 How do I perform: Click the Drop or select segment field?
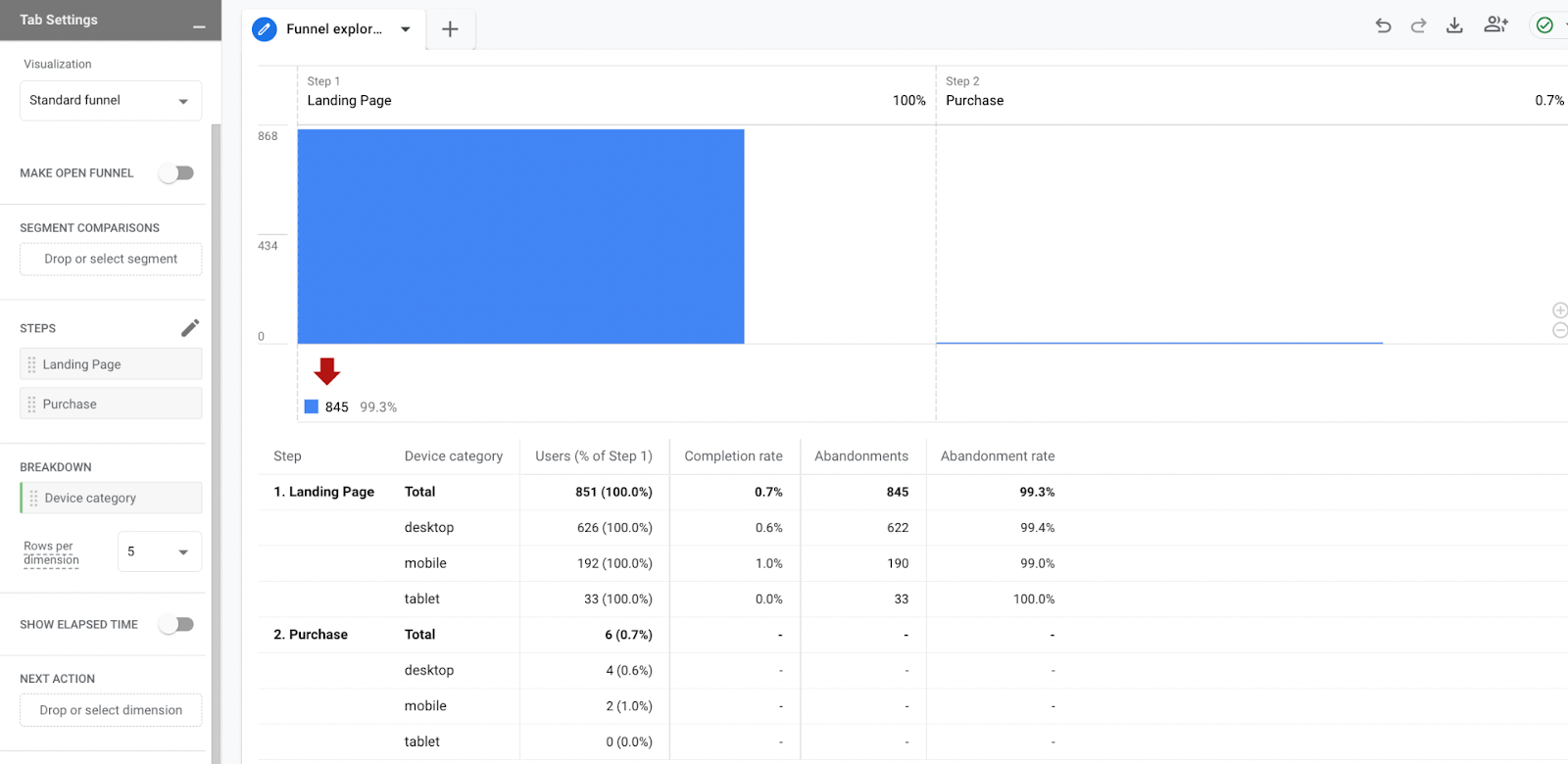(111, 260)
